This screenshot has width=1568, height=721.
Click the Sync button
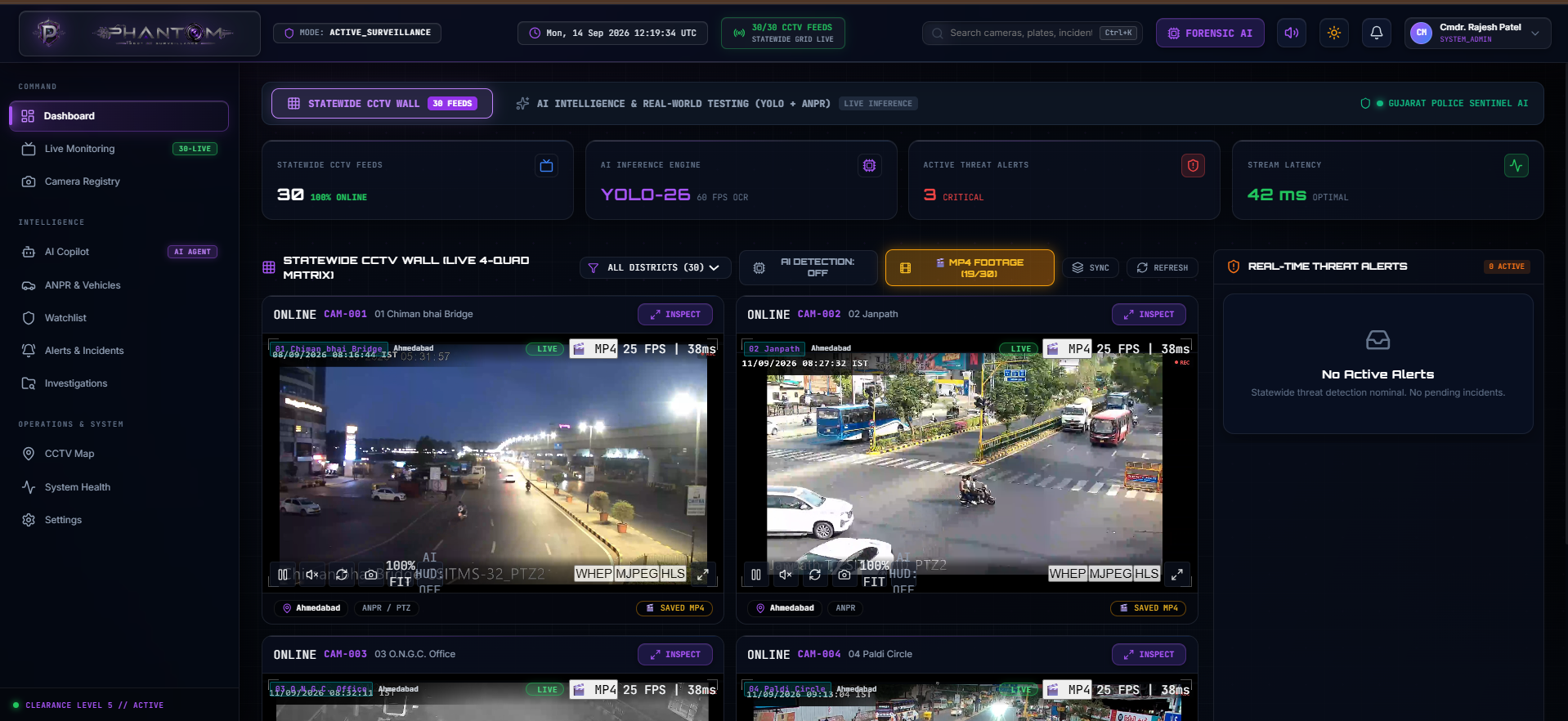tap(1091, 267)
